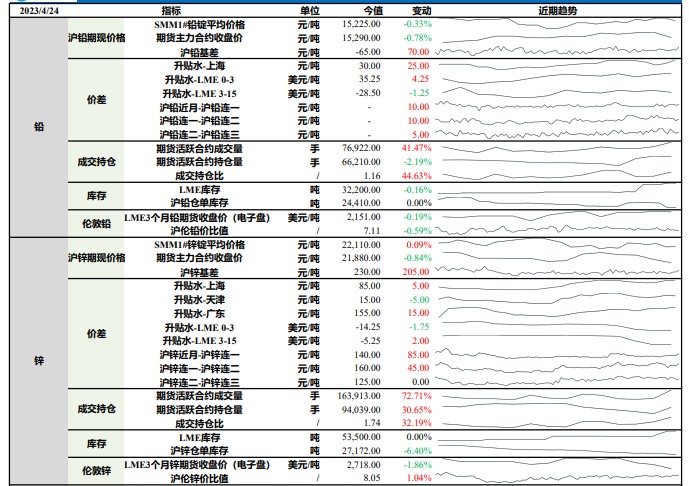Viewport: 689px width, 486px height.
Task: Click the value 15,290.00
Action: [361, 38]
